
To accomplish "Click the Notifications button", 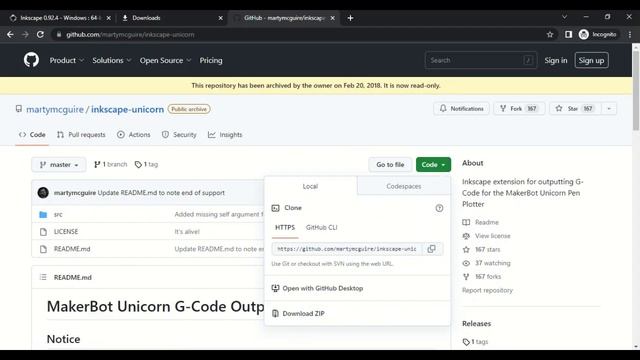I will [x=461, y=109].
